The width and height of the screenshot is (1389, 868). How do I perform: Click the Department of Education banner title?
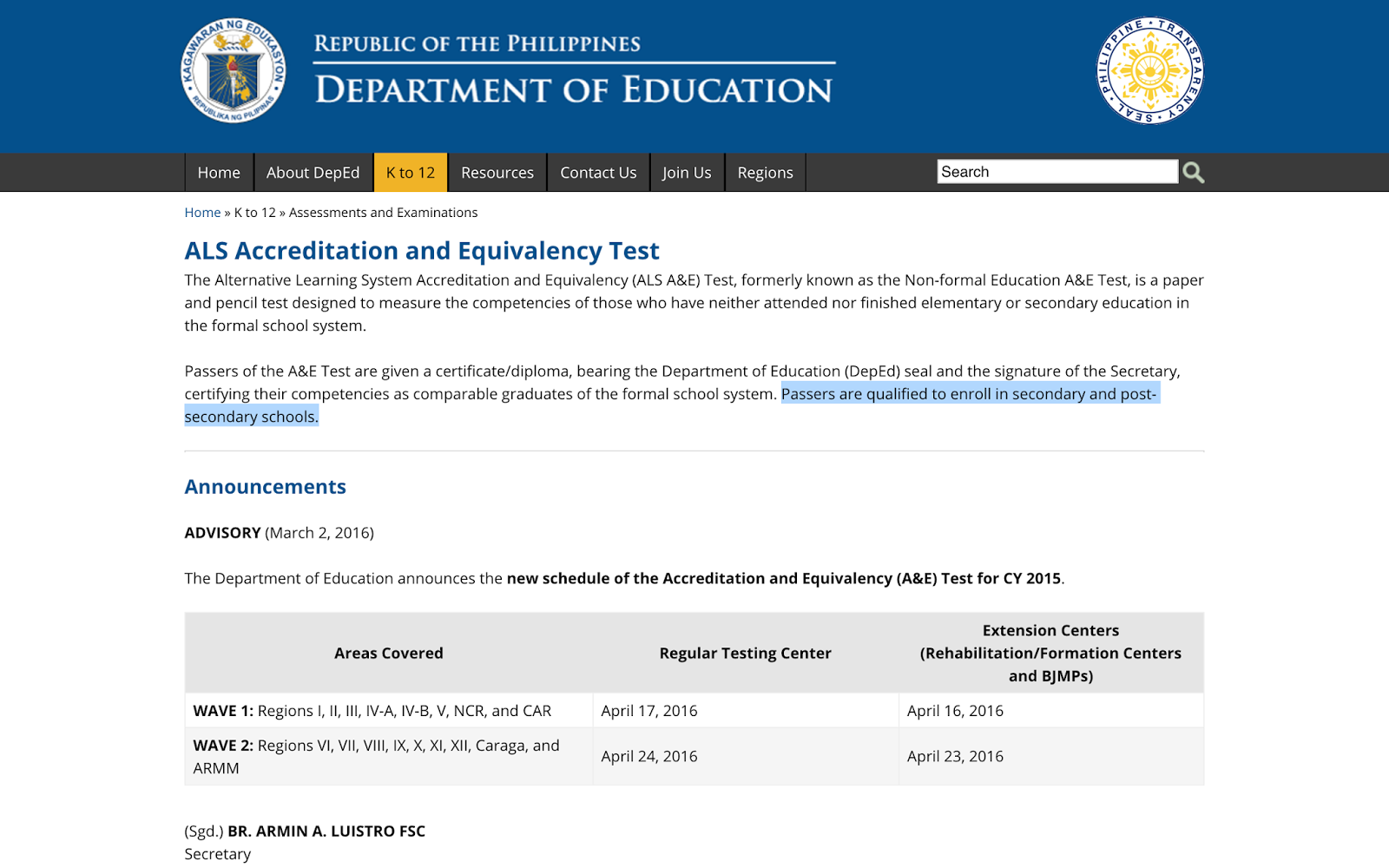574,89
